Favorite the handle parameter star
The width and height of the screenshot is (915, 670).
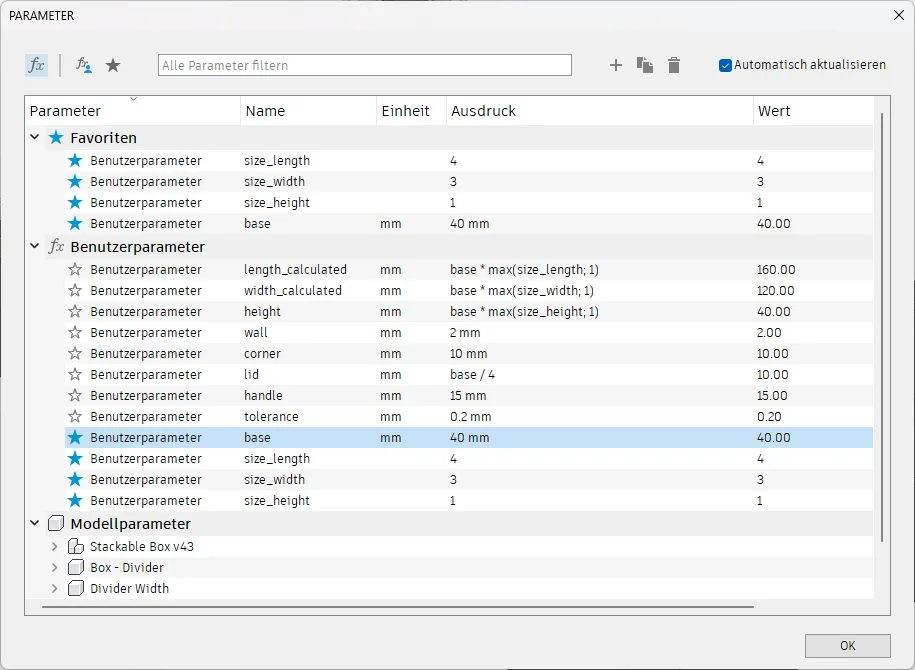75,396
